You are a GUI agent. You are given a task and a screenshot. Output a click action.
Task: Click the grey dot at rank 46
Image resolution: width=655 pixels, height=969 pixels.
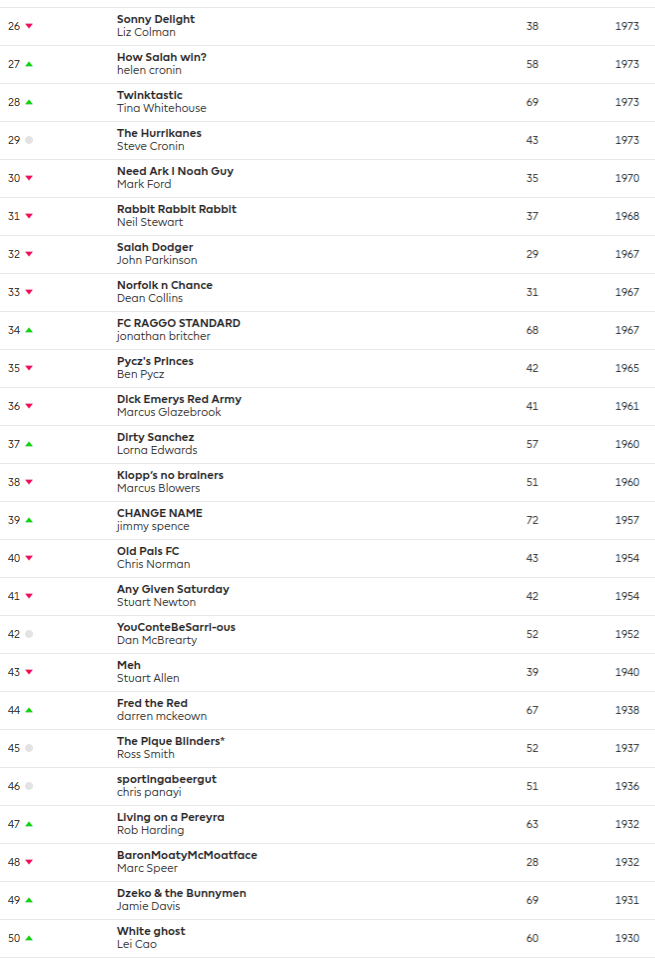tap(29, 786)
